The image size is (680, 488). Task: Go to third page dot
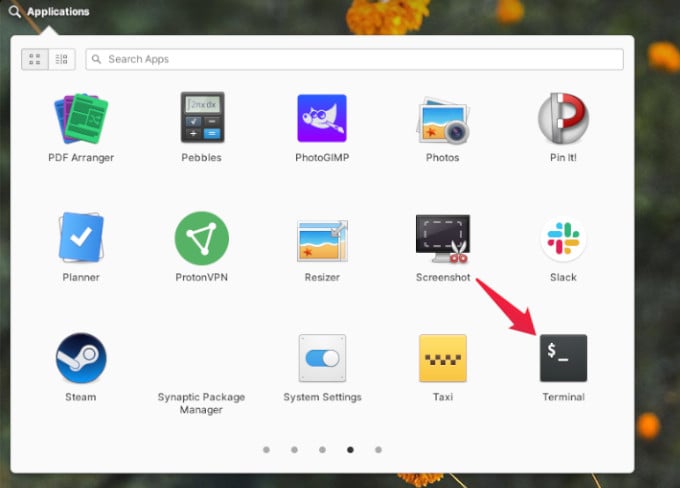(x=322, y=450)
